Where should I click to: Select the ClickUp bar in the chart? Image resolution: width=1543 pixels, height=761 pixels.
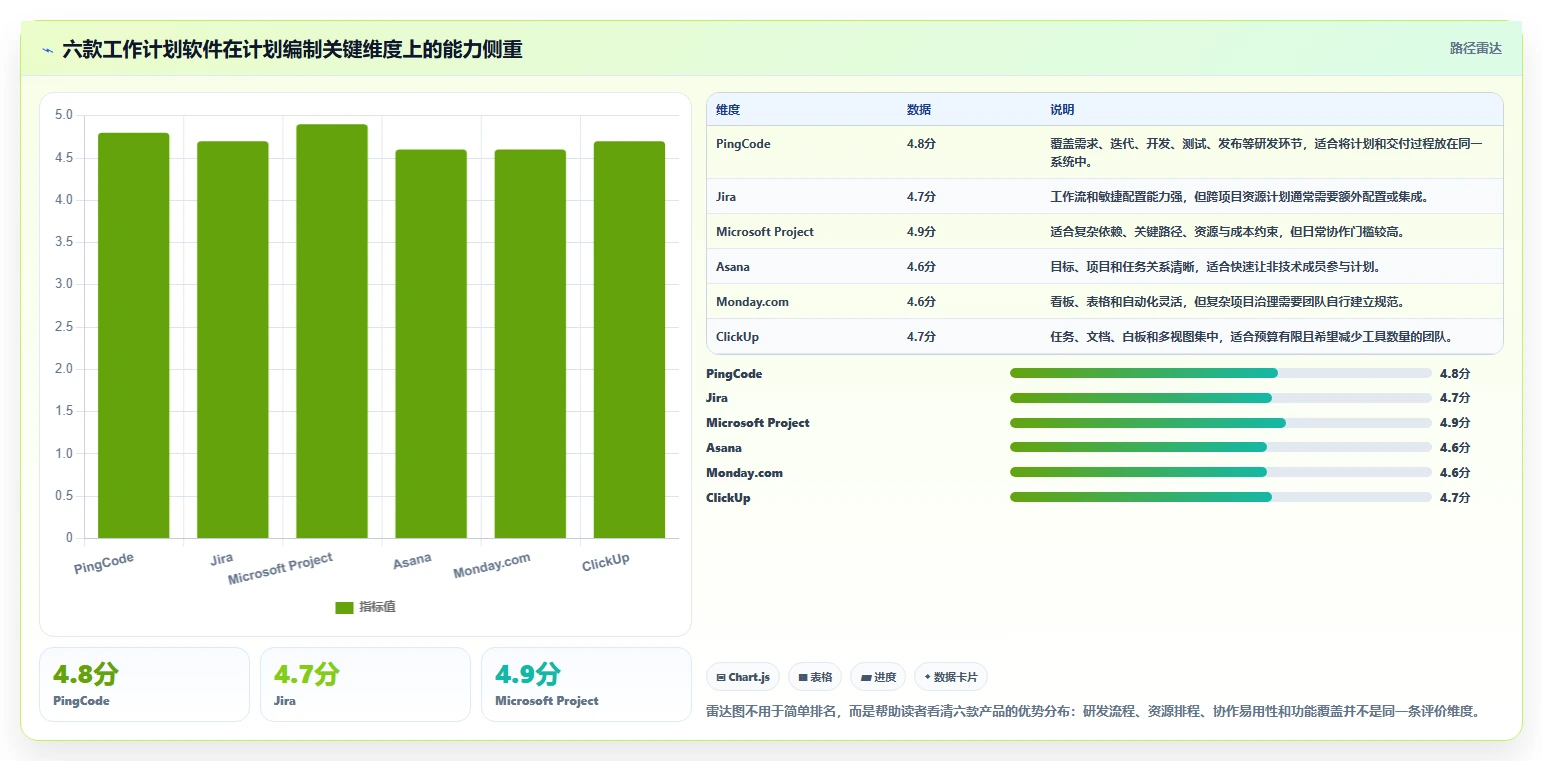(629, 340)
